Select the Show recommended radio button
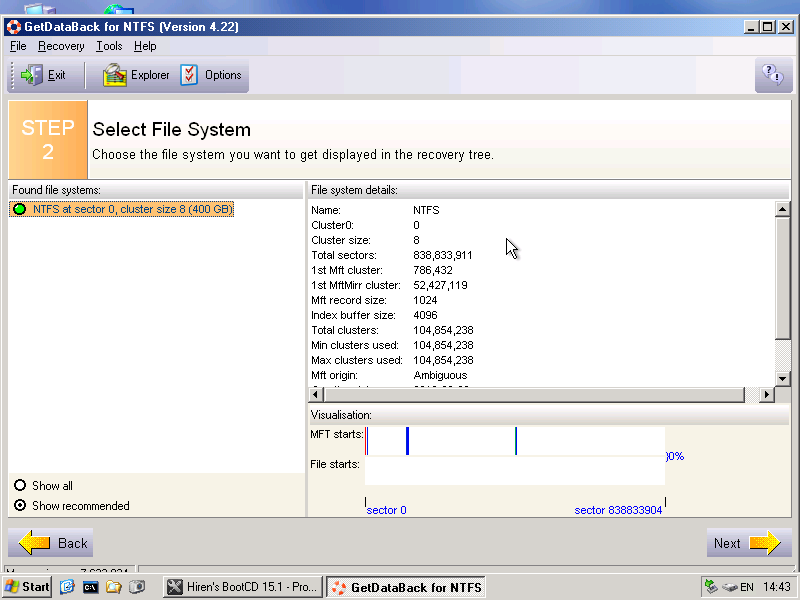 pyautogui.click(x=20, y=506)
